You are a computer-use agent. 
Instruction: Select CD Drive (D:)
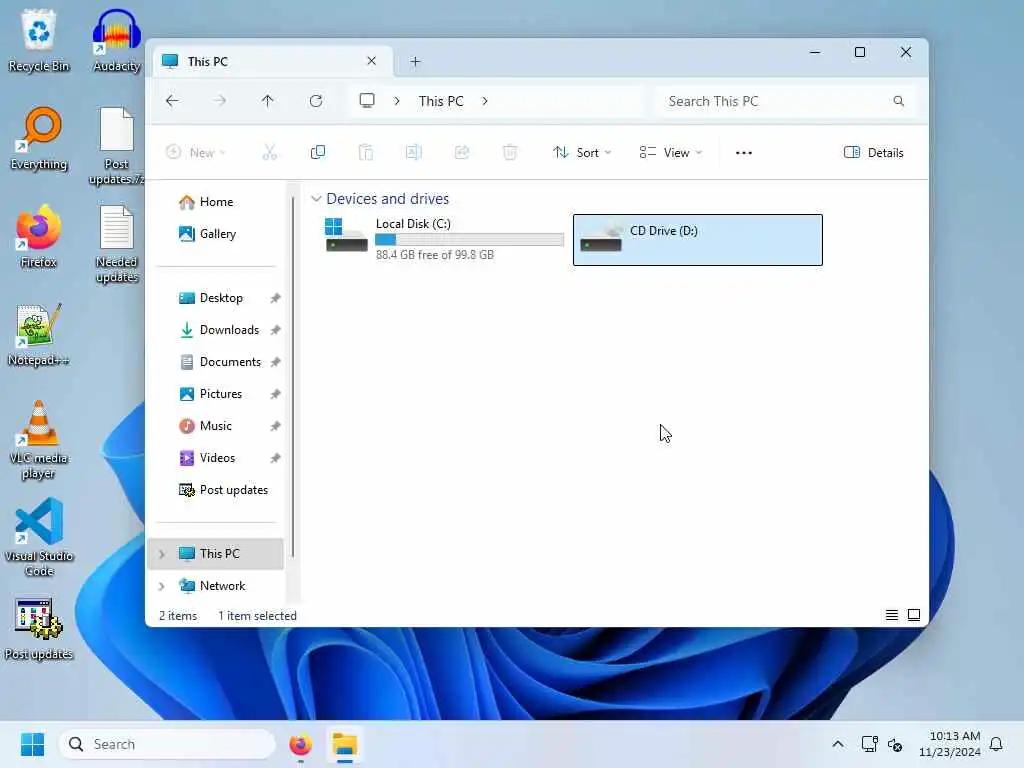697,240
